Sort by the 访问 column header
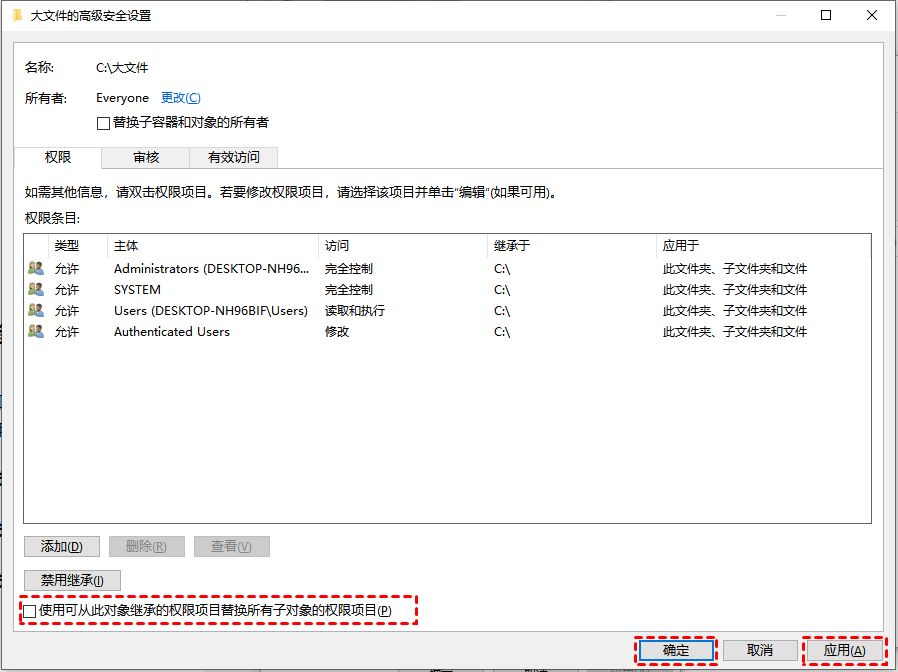Screen dimensions: 898x672 pos(403,246)
